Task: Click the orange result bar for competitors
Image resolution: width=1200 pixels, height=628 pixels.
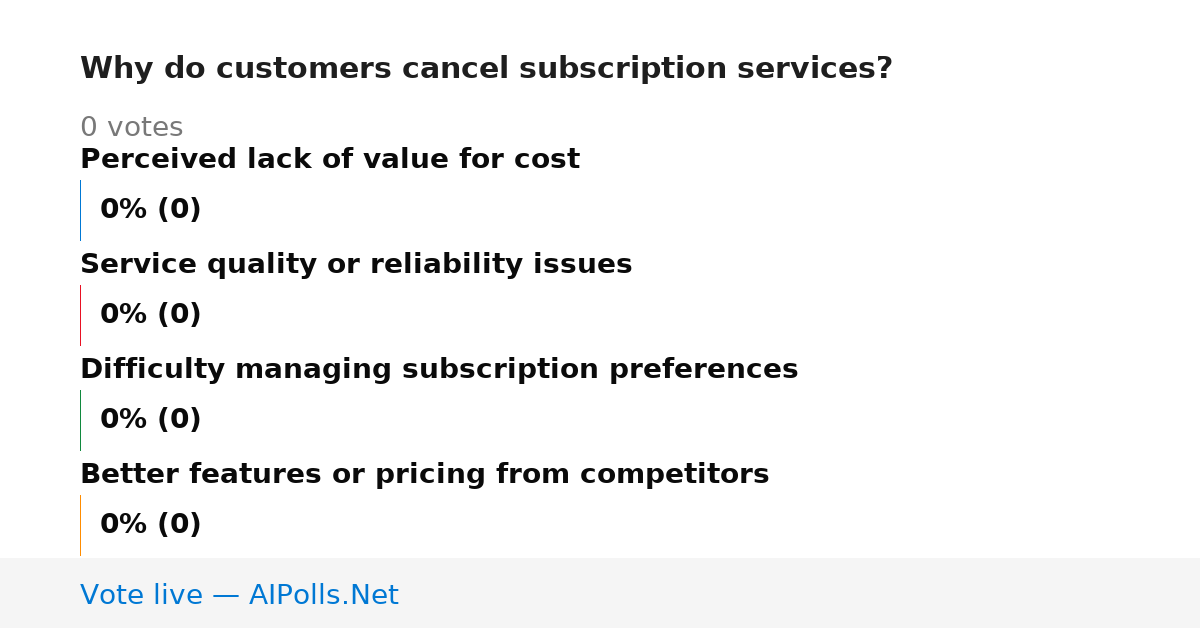Action: point(80,525)
